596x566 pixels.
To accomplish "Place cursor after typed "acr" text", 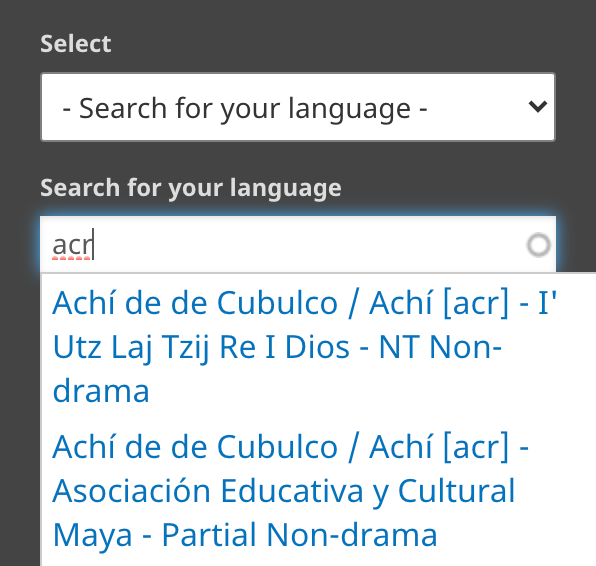I will (x=94, y=245).
